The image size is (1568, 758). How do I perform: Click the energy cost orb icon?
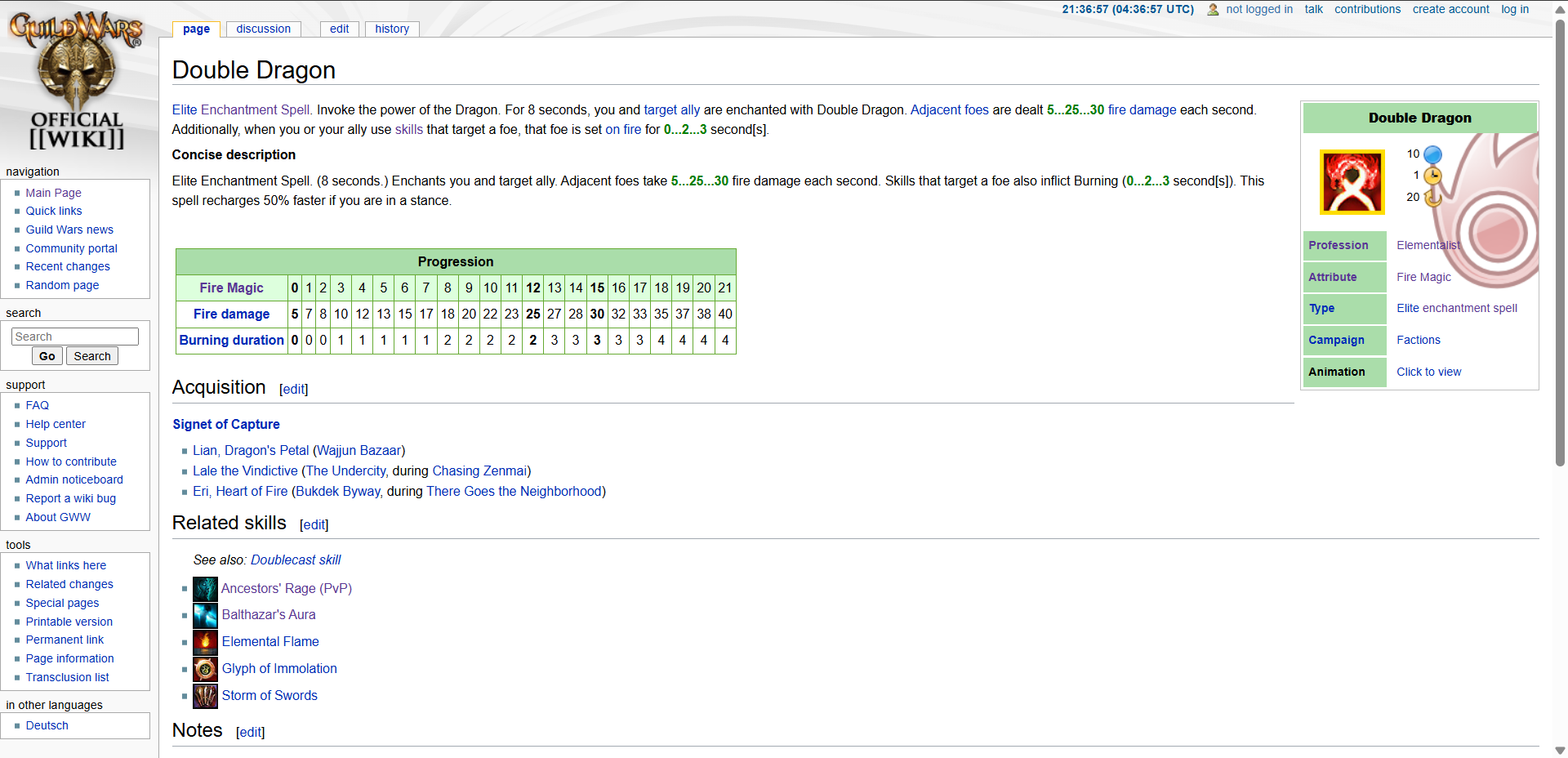point(1432,154)
